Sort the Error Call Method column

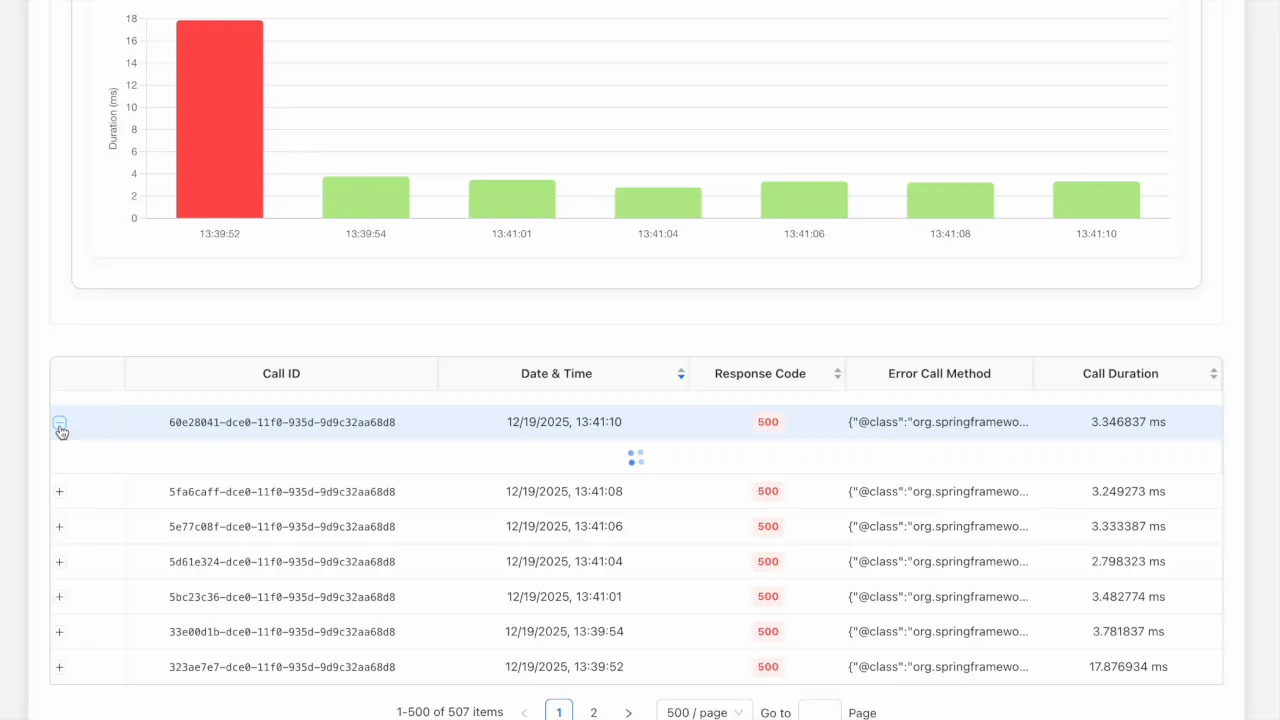[x=939, y=373]
